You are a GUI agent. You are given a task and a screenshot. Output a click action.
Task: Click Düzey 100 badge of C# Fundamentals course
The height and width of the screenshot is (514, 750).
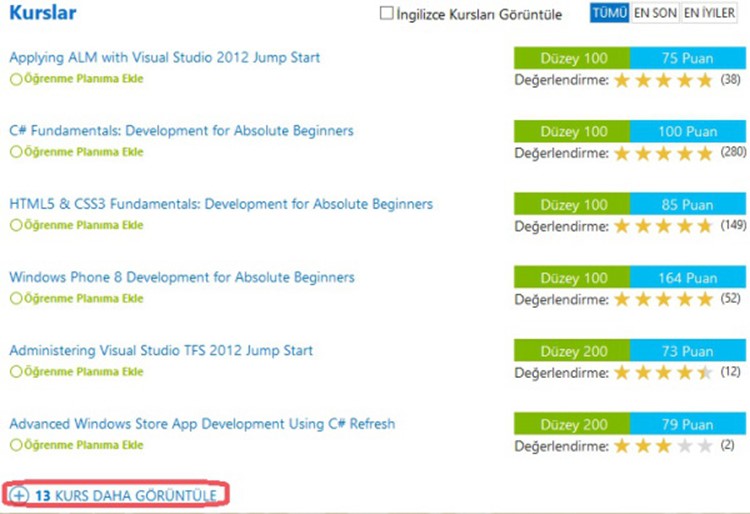(x=572, y=131)
